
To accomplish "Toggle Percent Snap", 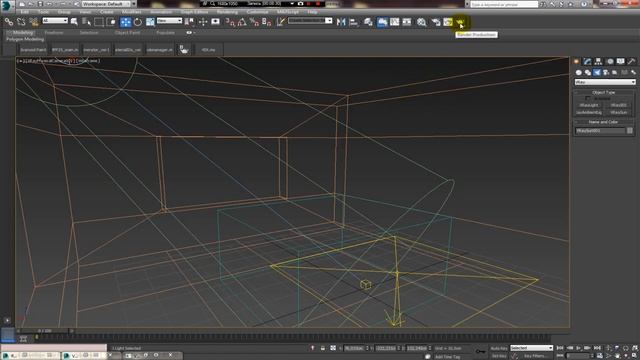I will [254, 22].
